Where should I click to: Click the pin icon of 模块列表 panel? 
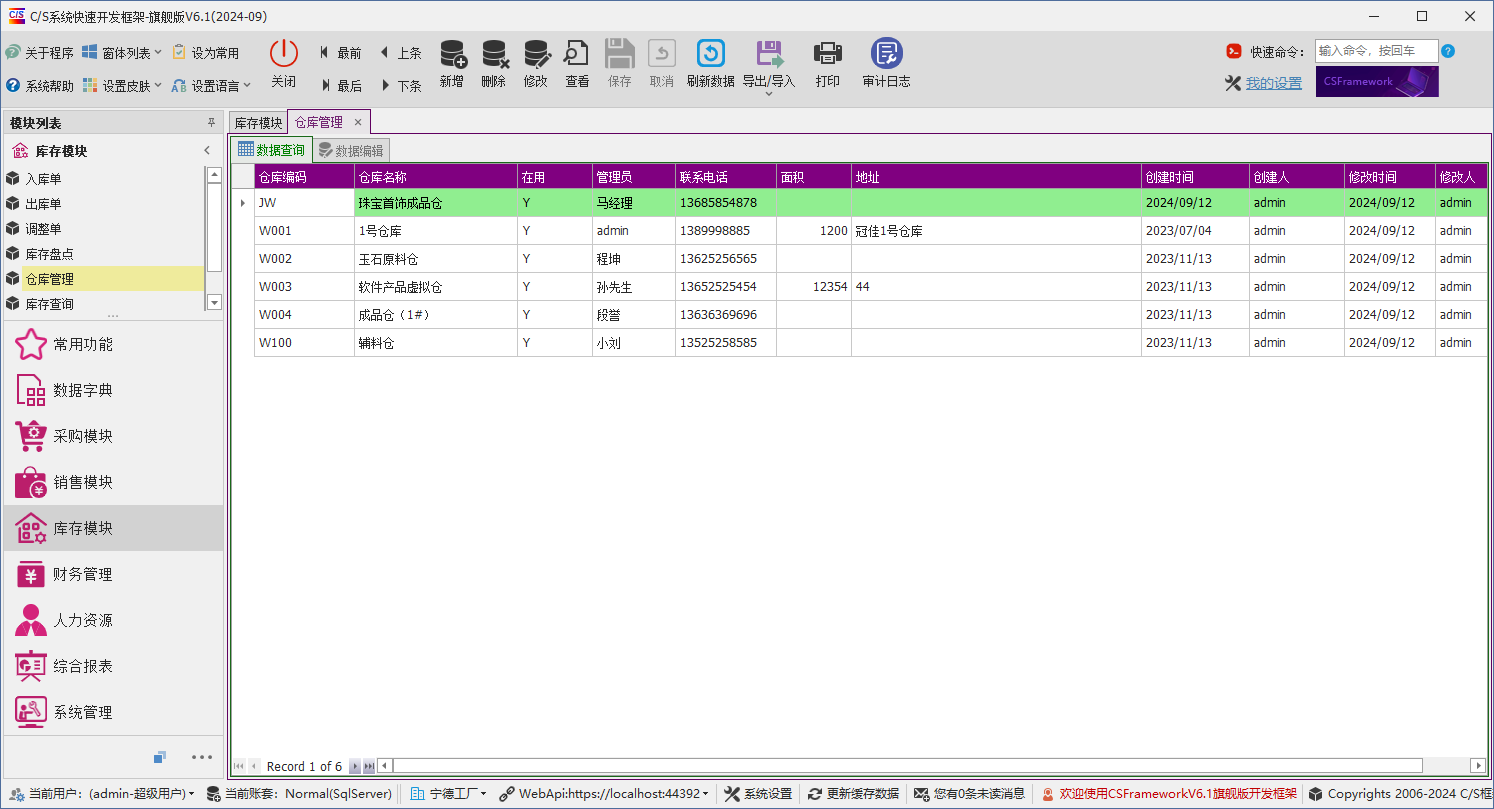pos(211,123)
